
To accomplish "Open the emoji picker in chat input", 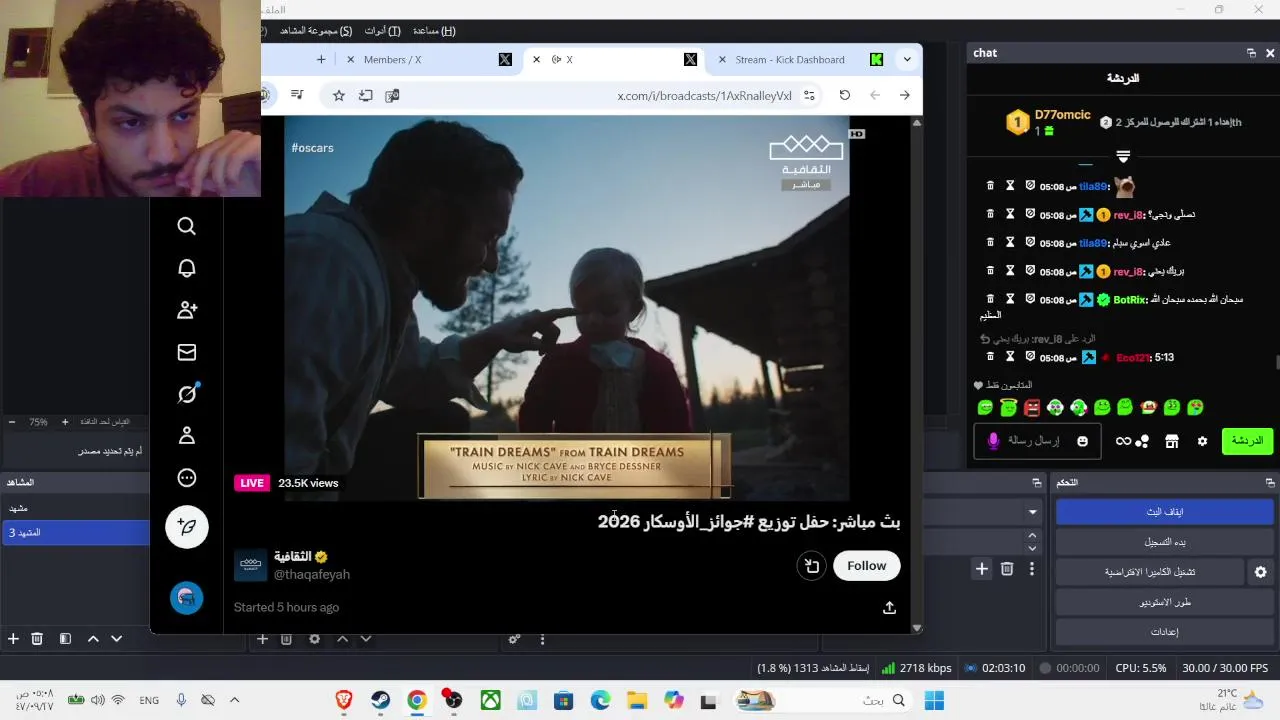I will click(1082, 441).
